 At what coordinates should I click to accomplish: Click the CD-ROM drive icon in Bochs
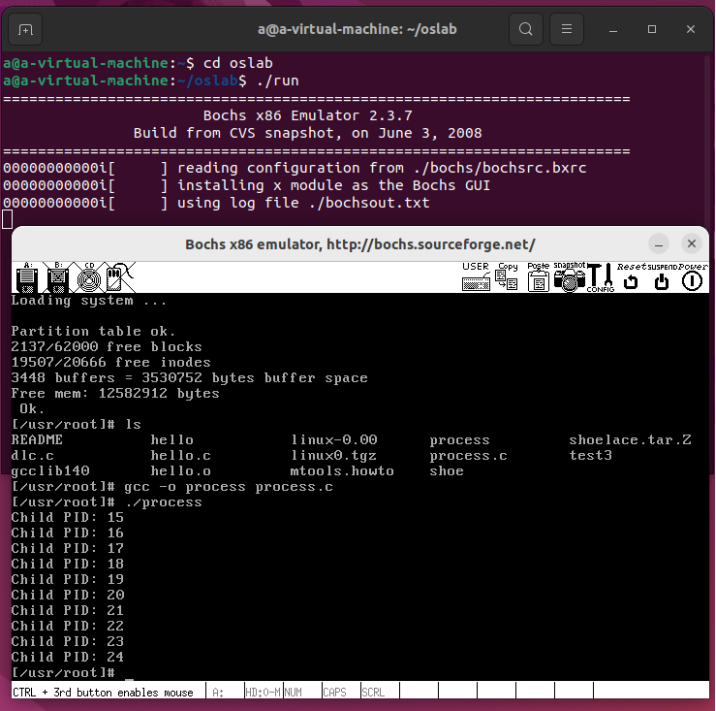[x=89, y=277]
